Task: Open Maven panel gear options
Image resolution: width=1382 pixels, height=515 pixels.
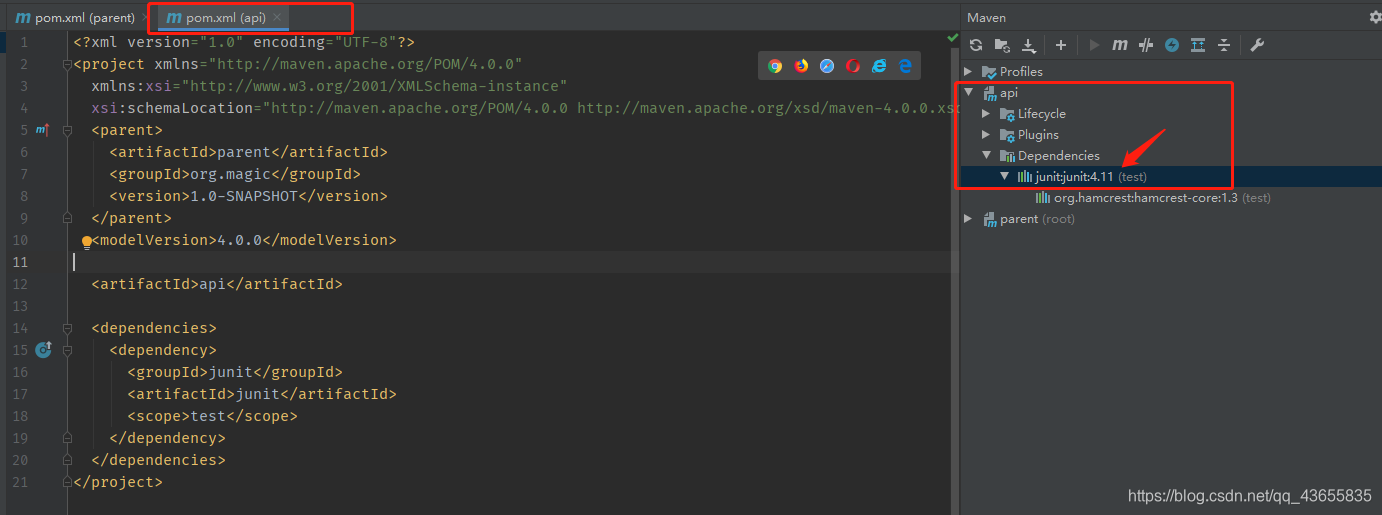Action: (1375, 17)
